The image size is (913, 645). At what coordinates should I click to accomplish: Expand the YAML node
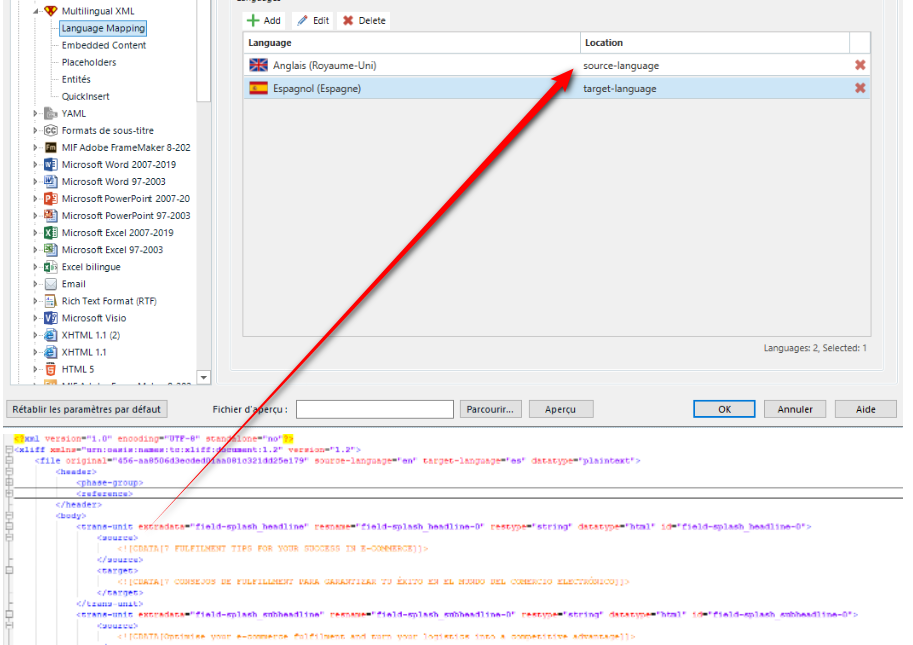coord(35,114)
